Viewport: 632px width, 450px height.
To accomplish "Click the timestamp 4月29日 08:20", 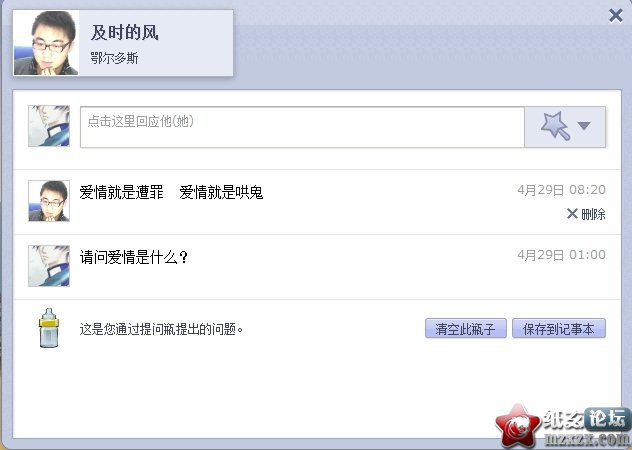I will (x=561, y=190).
